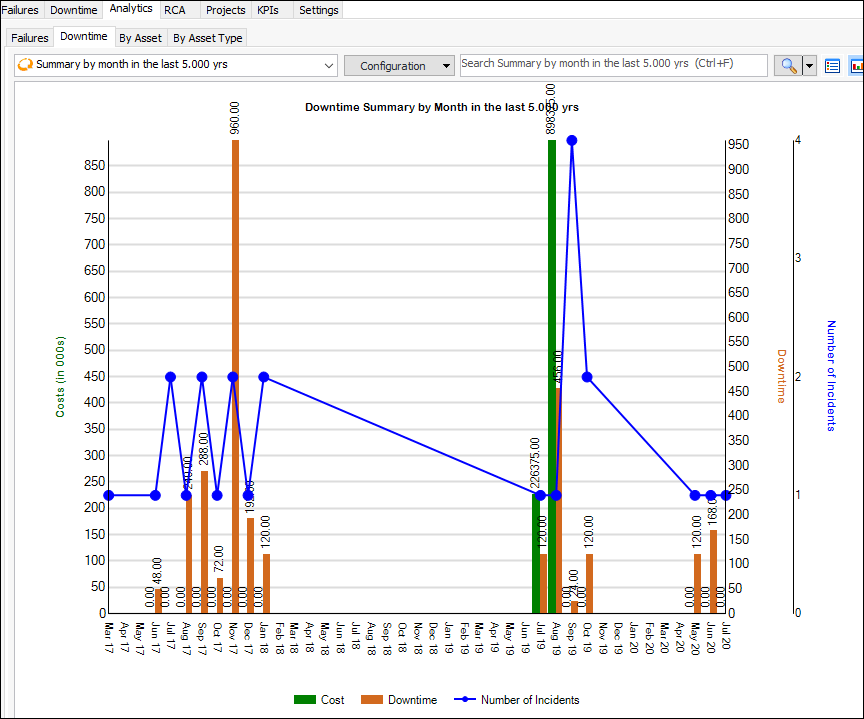Click the peak incidents point at Sep 19
This screenshot has height=719, width=864.
coord(572,141)
